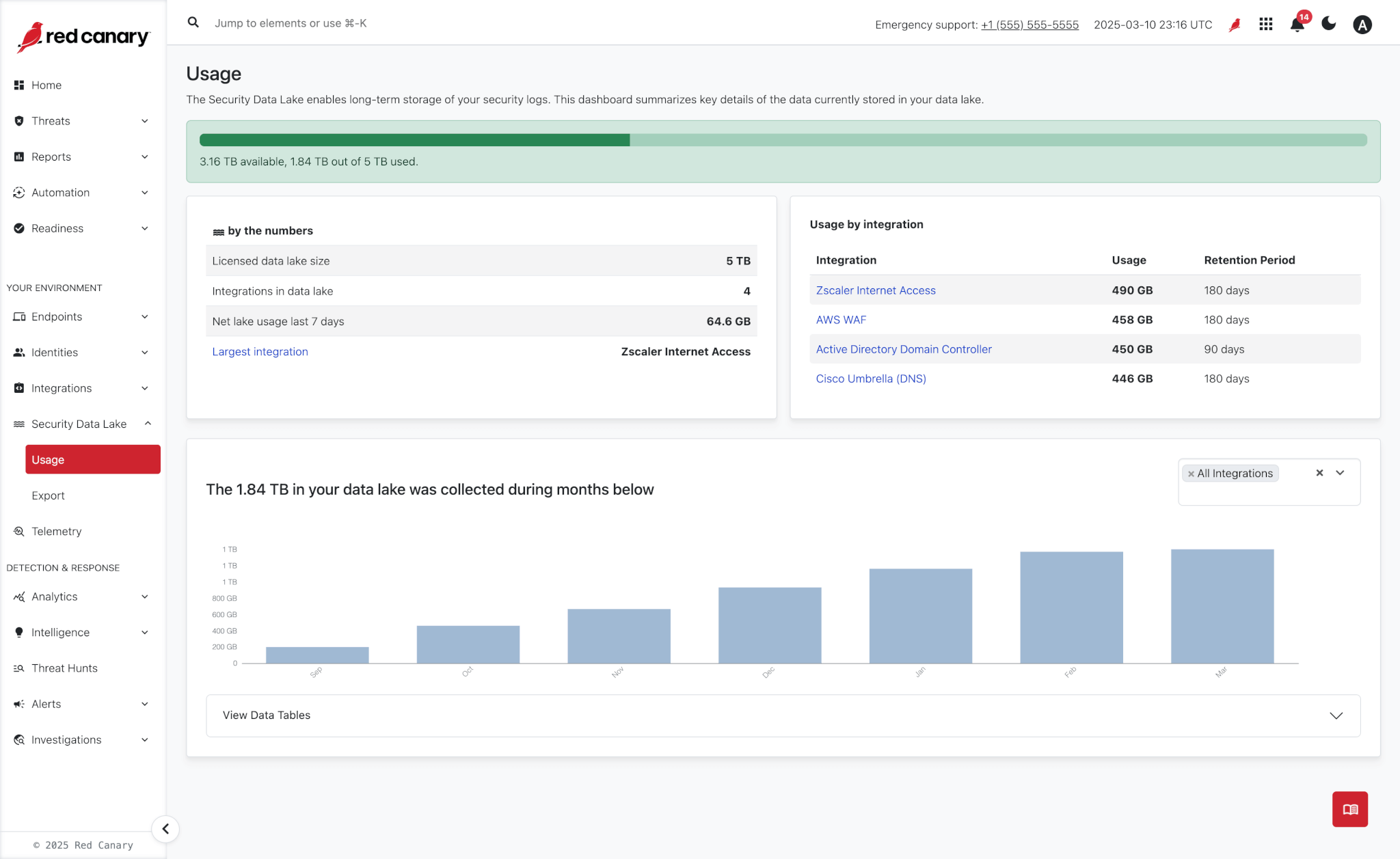Go to the Home menu item

coord(46,85)
